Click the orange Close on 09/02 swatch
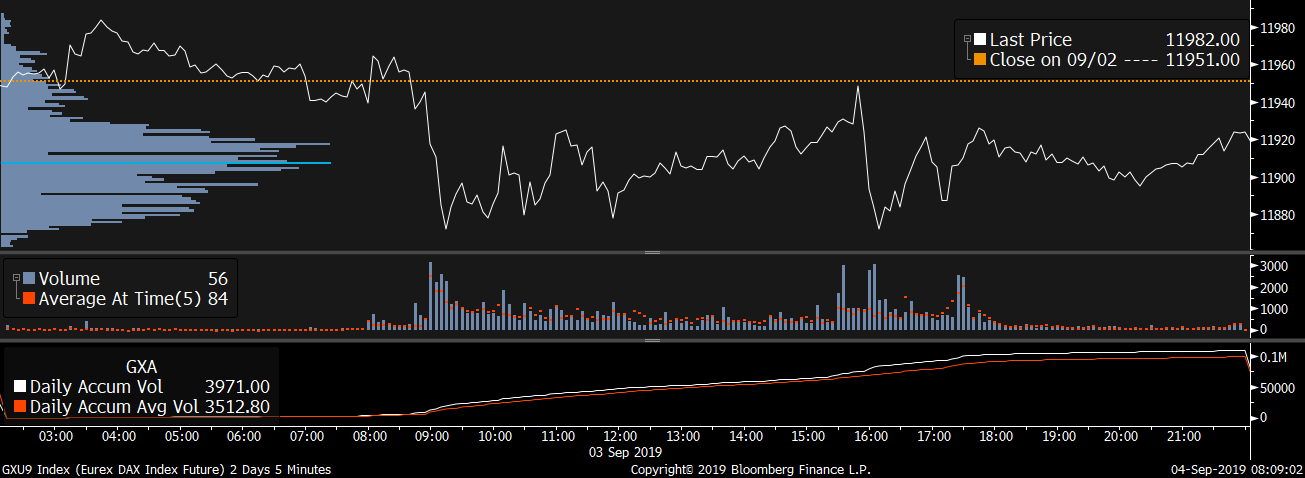 point(980,60)
